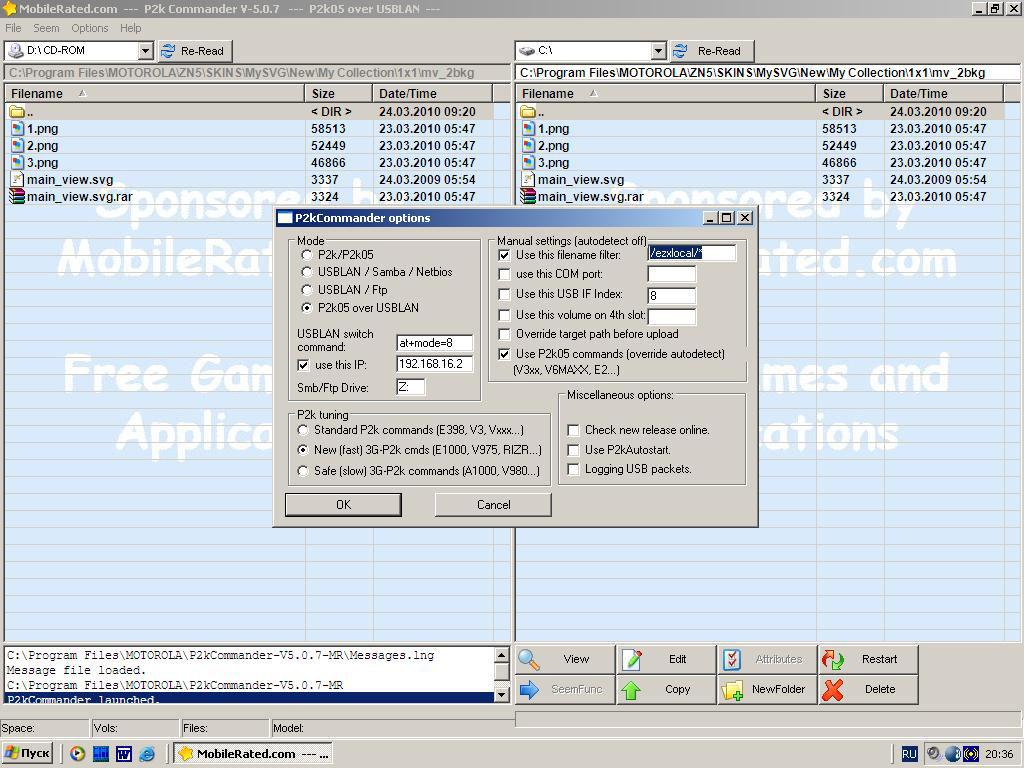Sort left panel by Date/Time column
This screenshot has width=1024, height=768.
(432, 93)
